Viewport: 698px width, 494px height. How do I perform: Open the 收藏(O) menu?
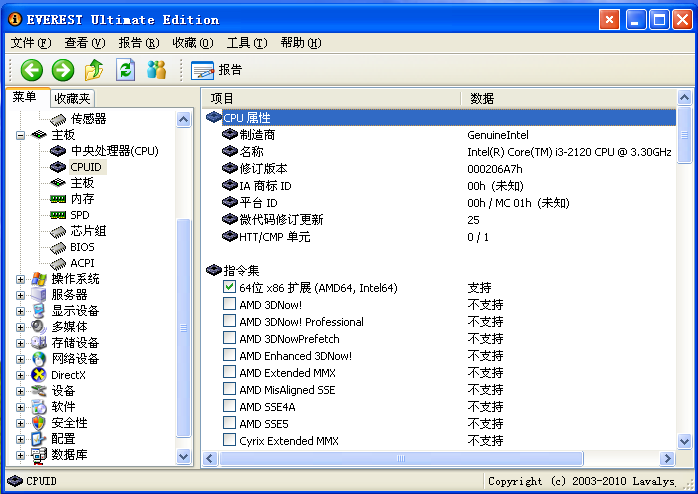193,43
